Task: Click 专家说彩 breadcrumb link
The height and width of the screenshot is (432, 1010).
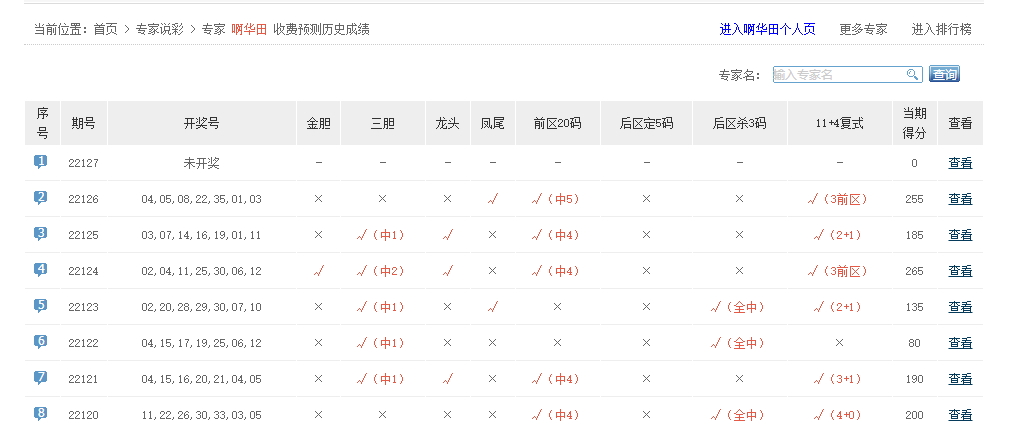Action: point(160,29)
